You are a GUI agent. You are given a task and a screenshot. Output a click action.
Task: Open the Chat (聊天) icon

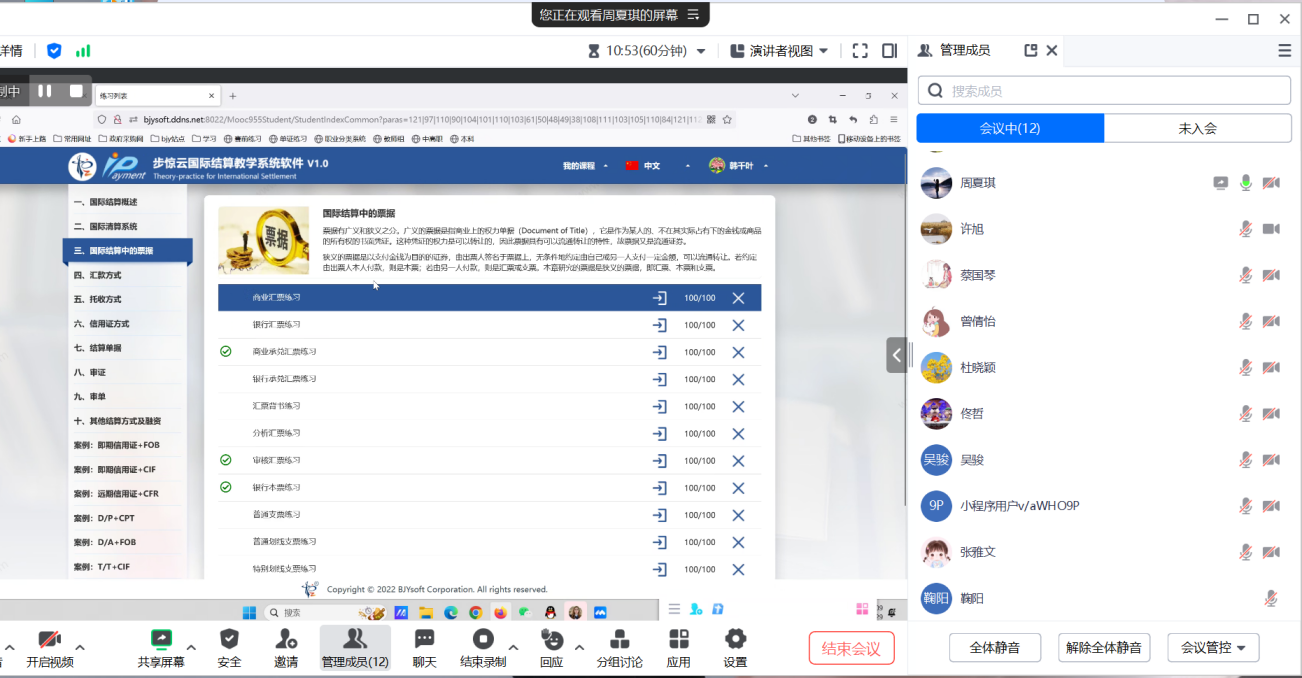[x=425, y=640]
